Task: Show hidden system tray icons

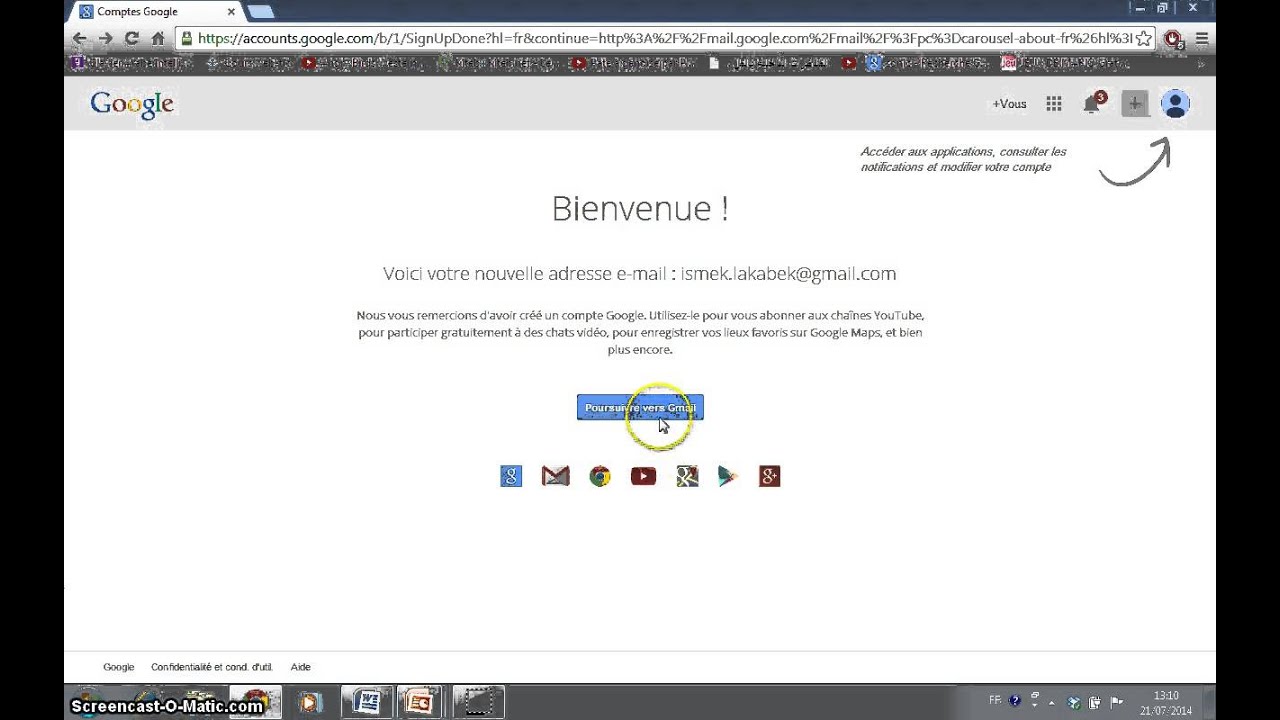Action: tap(1052, 702)
